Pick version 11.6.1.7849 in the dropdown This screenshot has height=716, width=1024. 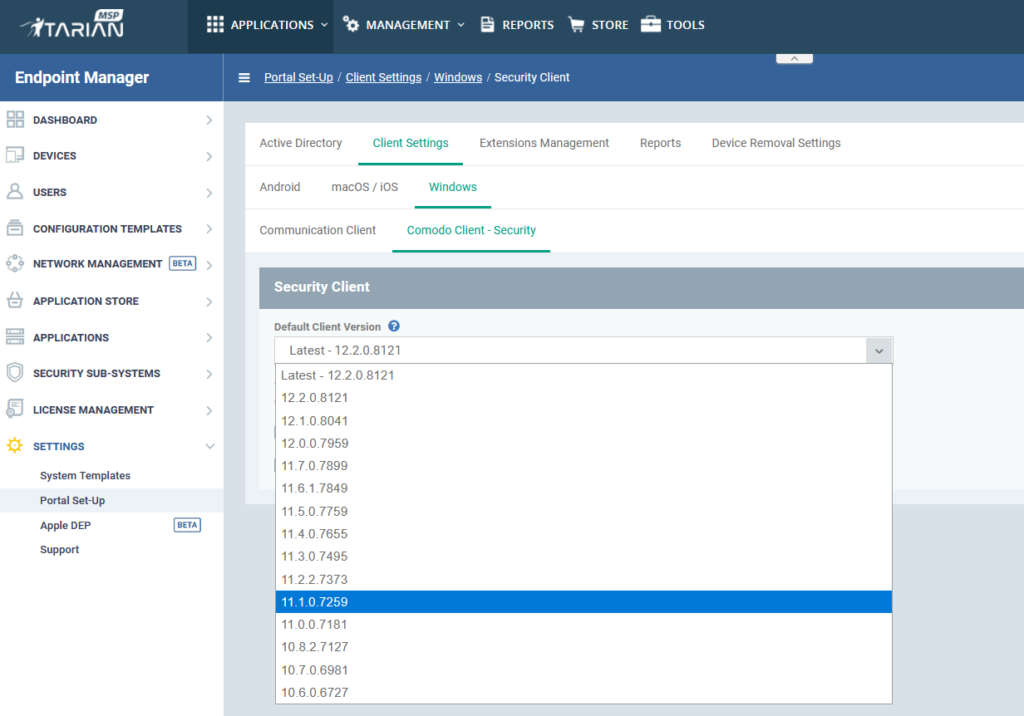(x=584, y=488)
